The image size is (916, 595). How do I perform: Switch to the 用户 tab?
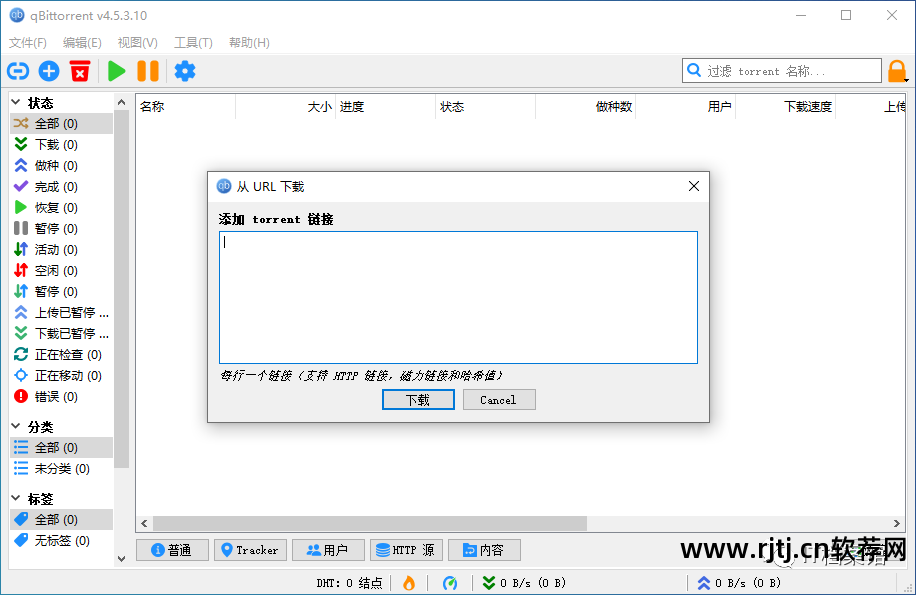(x=328, y=550)
